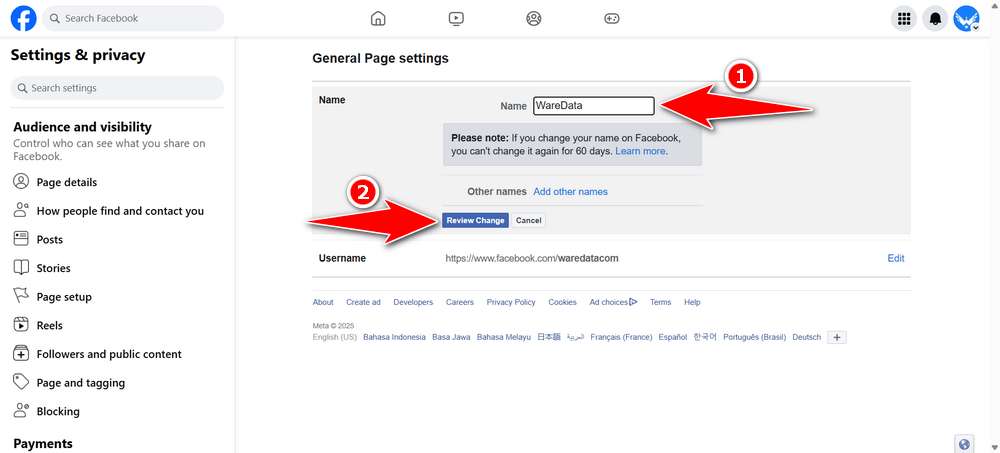This screenshot has width=1000, height=453.
Task: Open the Careers footer link
Action: click(460, 302)
